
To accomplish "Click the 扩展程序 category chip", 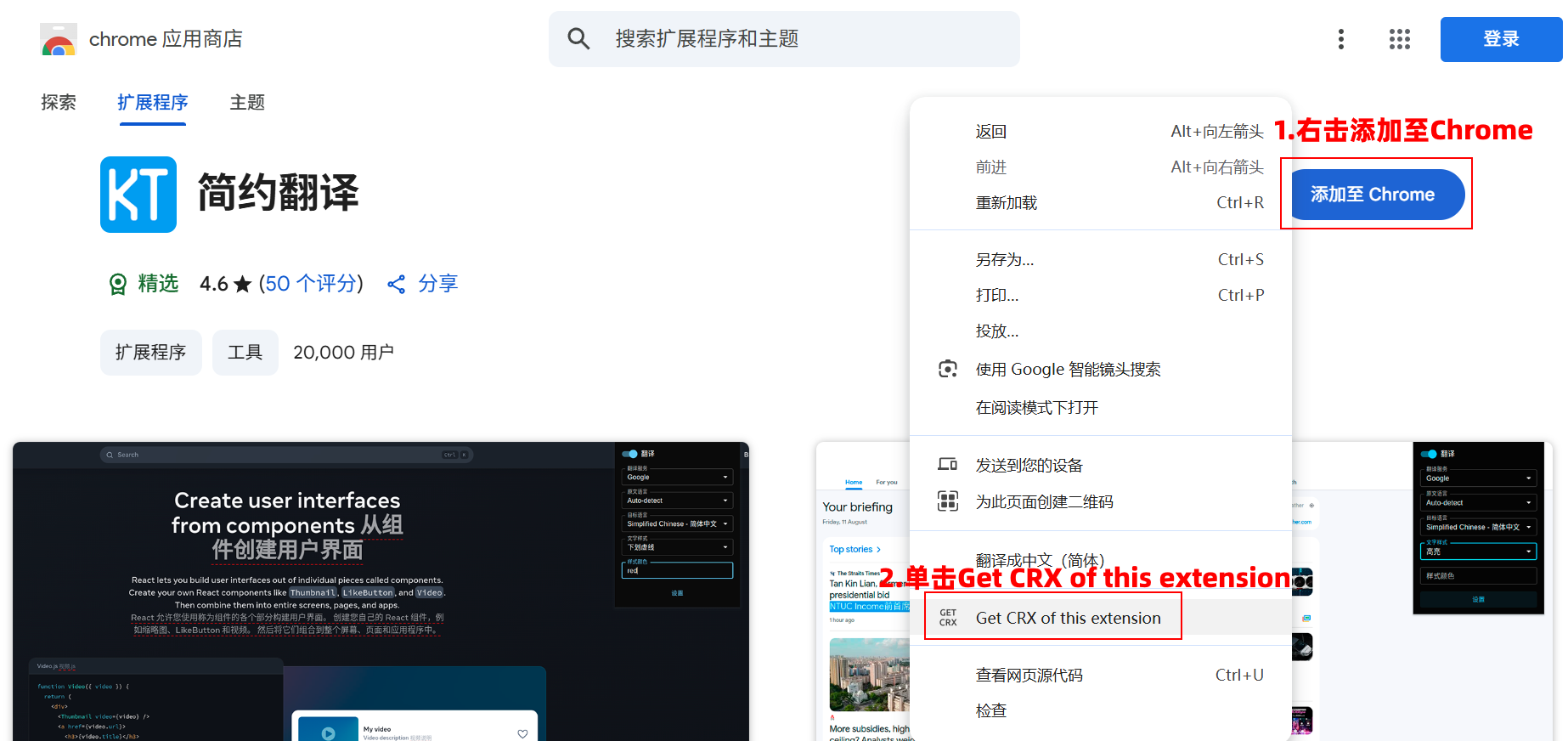I will point(151,353).
